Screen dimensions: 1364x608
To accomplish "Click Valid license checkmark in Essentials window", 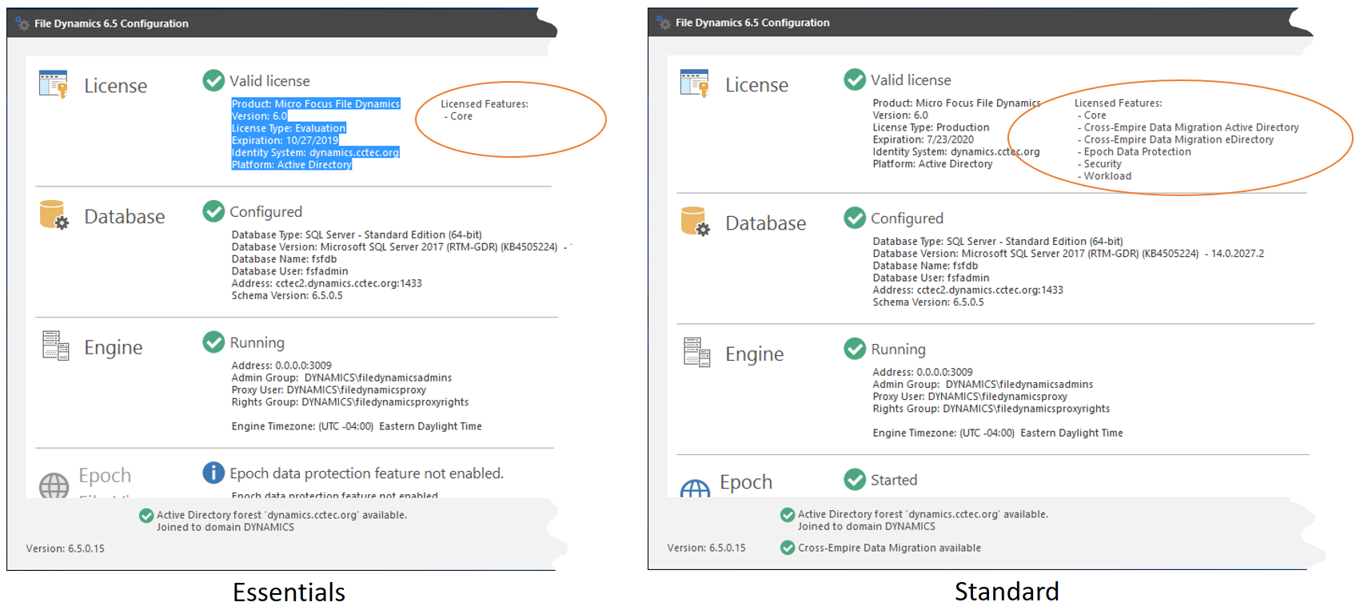I will point(213,80).
